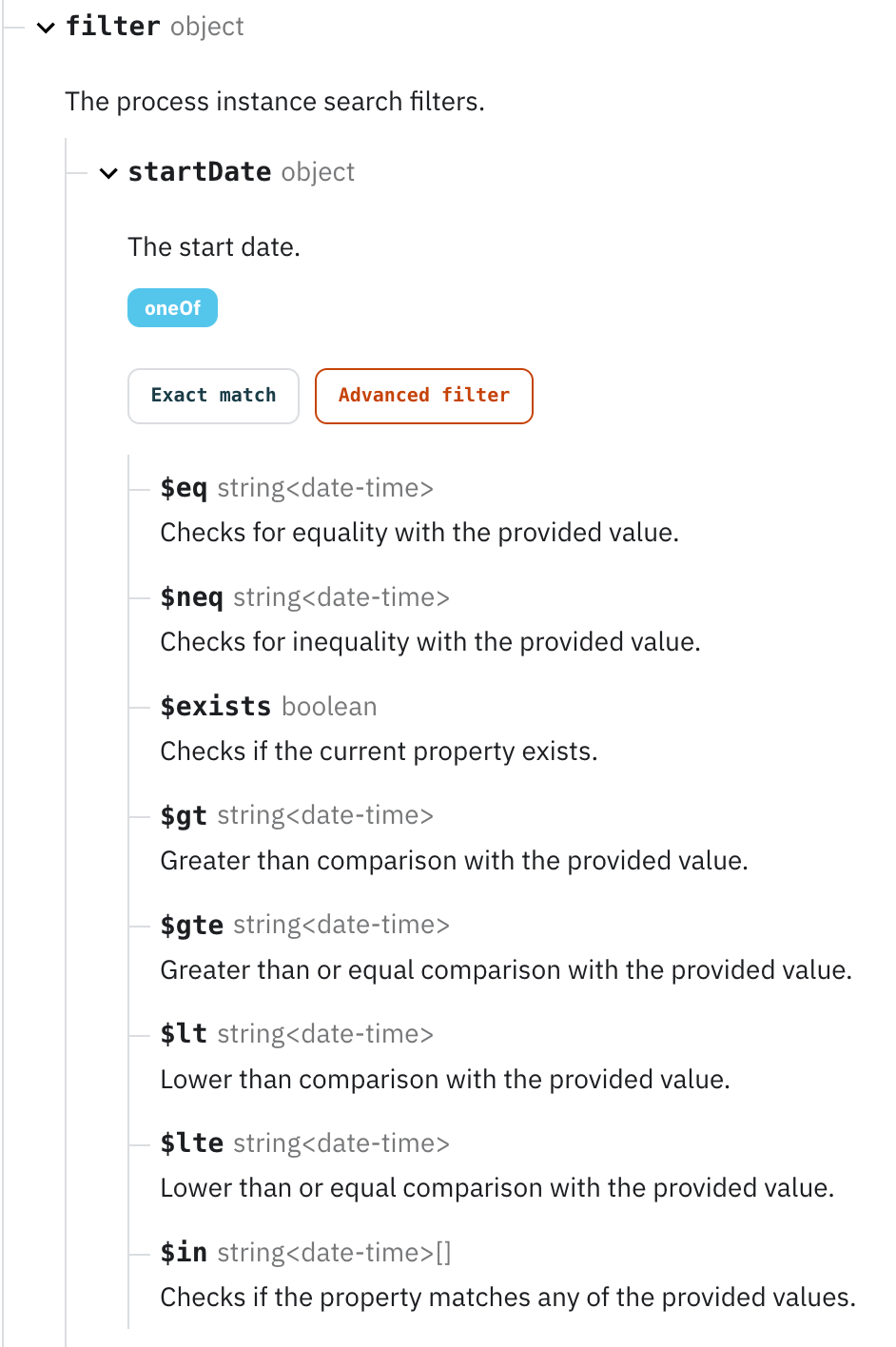Click the boolean type label of $exists
Viewport: 896px width, 1347px height.
click(x=329, y=707)
